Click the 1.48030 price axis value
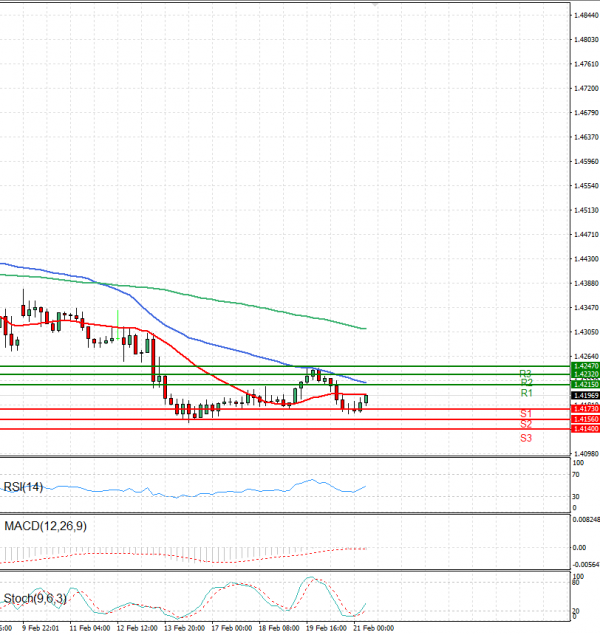Image resolution: width=600 pixels, height=635 pixels. point(586,40)
